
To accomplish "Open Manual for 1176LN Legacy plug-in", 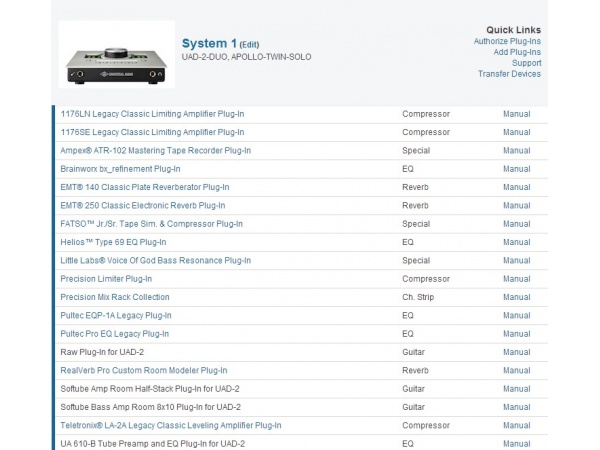I will [x=517, y=114].
